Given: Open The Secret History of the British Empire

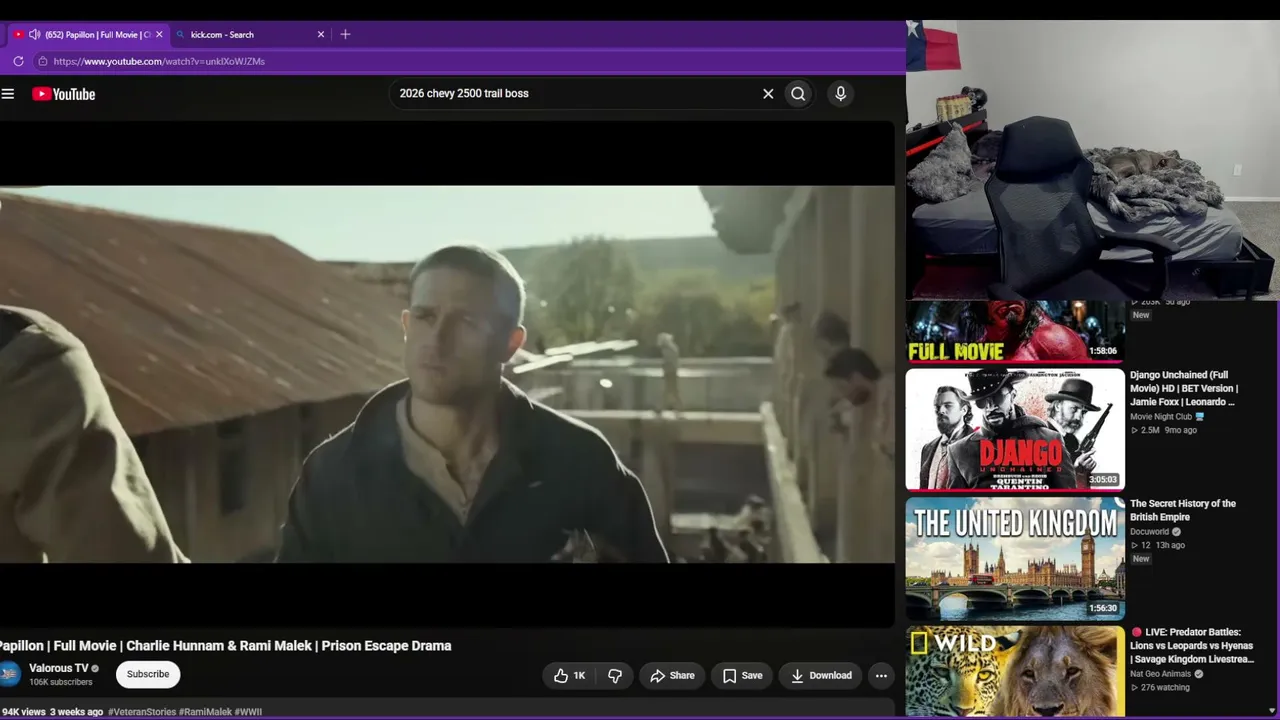Looking at the screenshot, I should (1183, 510).
